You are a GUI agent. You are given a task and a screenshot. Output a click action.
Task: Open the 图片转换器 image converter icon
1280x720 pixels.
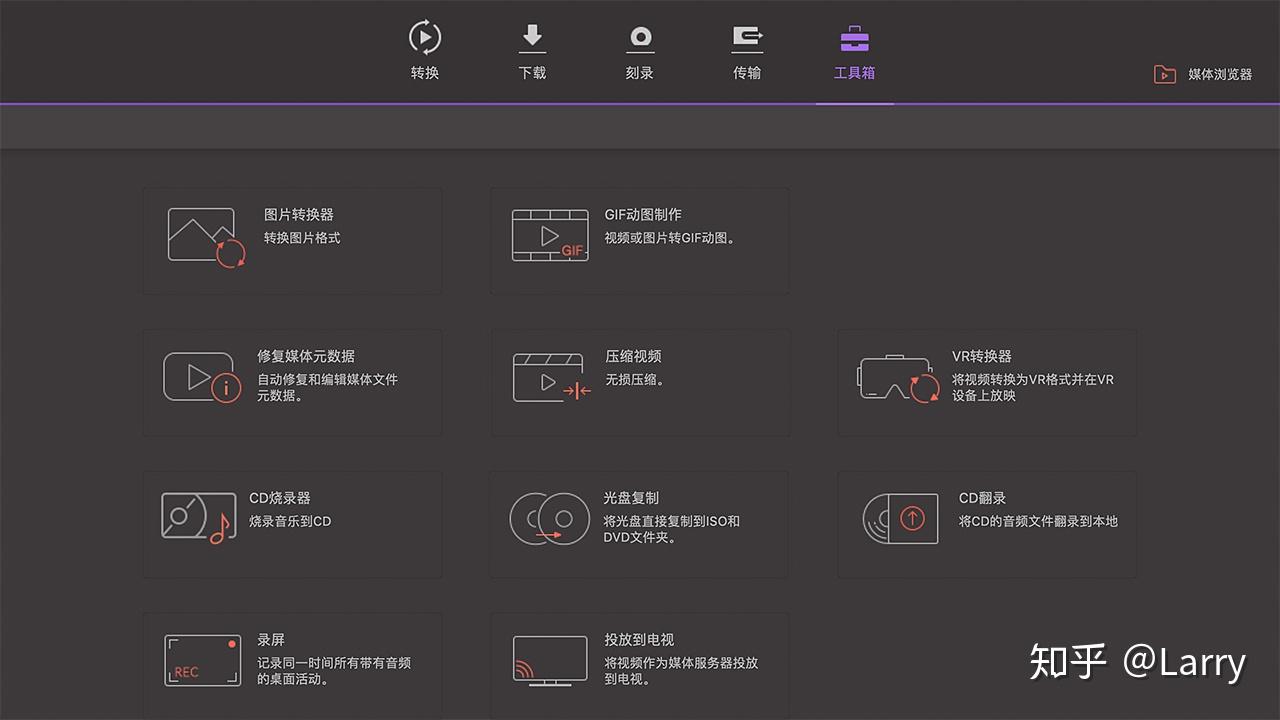(x=206, y=238)
